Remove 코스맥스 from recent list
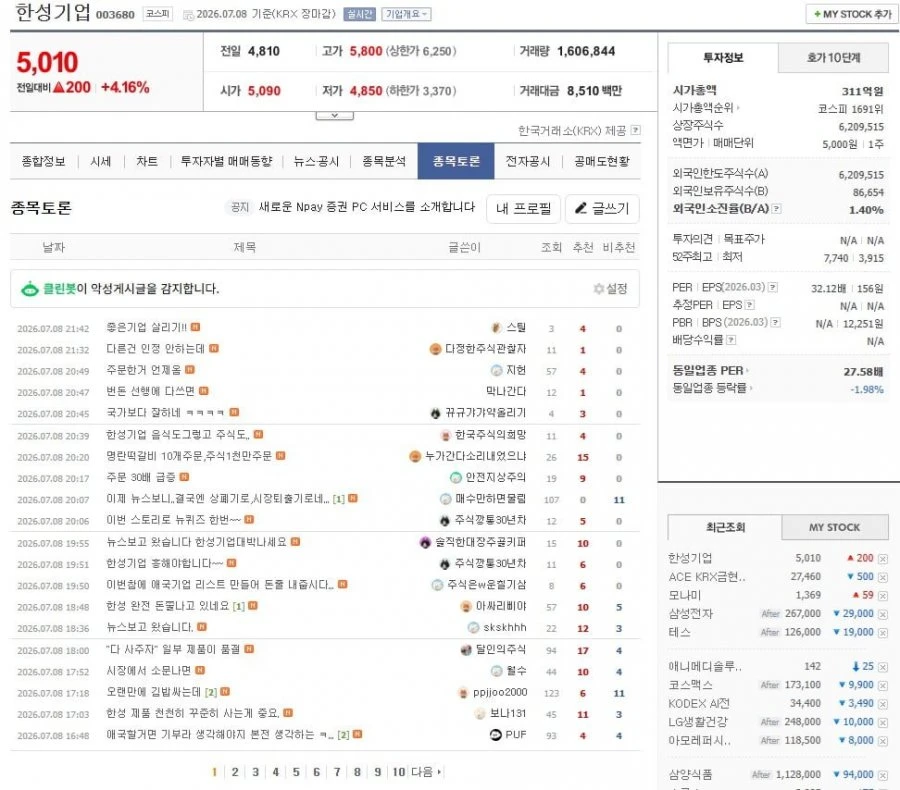The width and height of the screenshot is (900, 790). (x=883, y=686)
